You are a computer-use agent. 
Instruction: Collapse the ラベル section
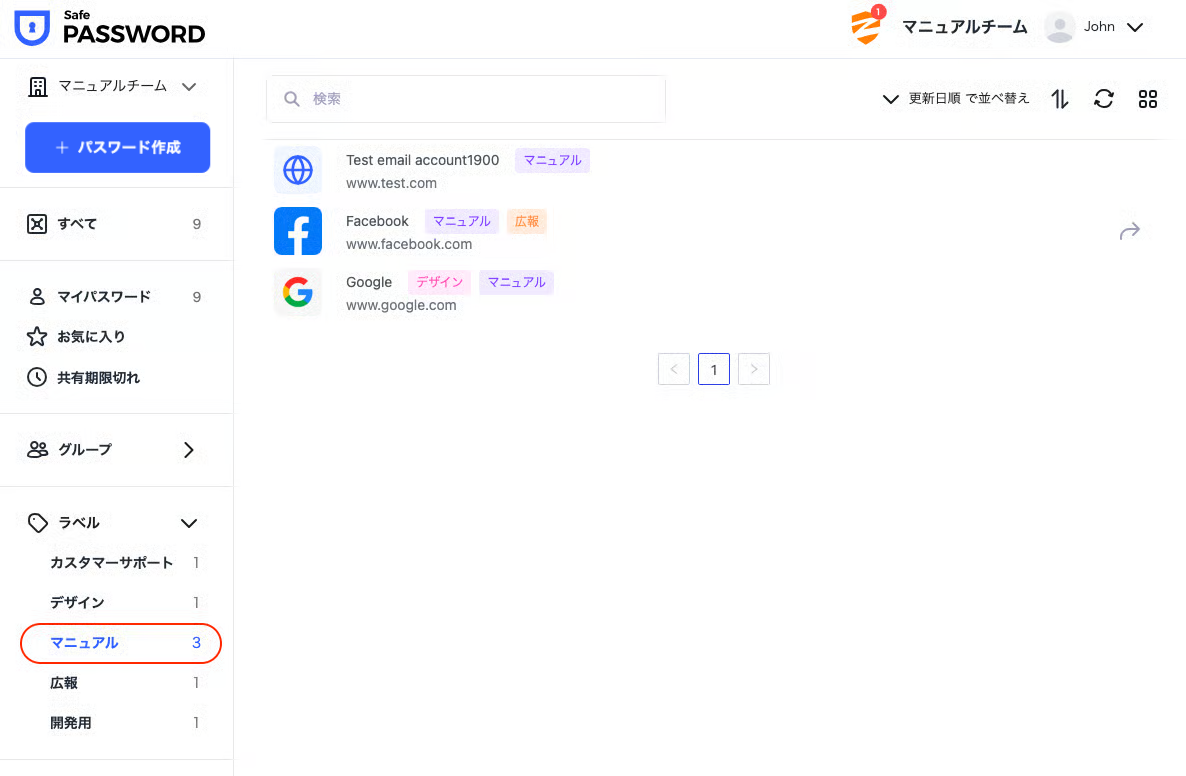tap(188, 523)
